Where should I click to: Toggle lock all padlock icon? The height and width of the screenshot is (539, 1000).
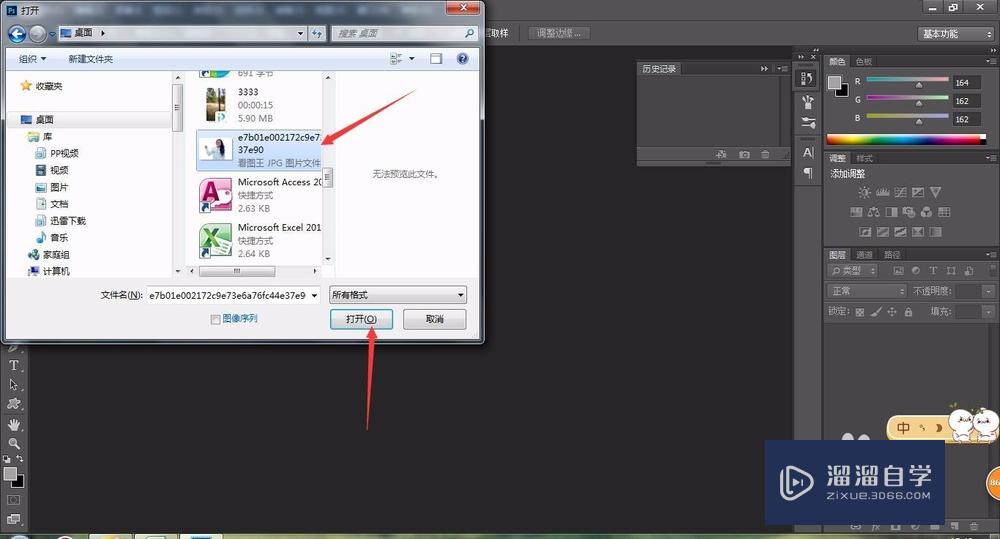pyautogui.click(x=908, y=311)
